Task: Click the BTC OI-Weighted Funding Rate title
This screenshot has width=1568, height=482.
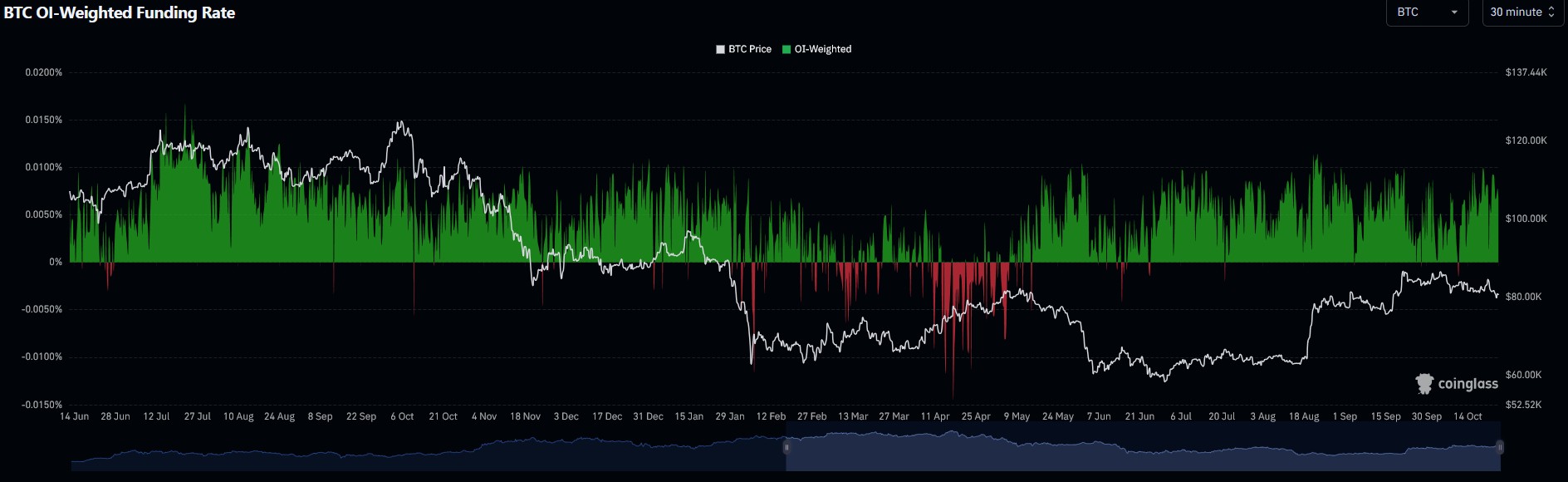Action: (x=120, y=12)
